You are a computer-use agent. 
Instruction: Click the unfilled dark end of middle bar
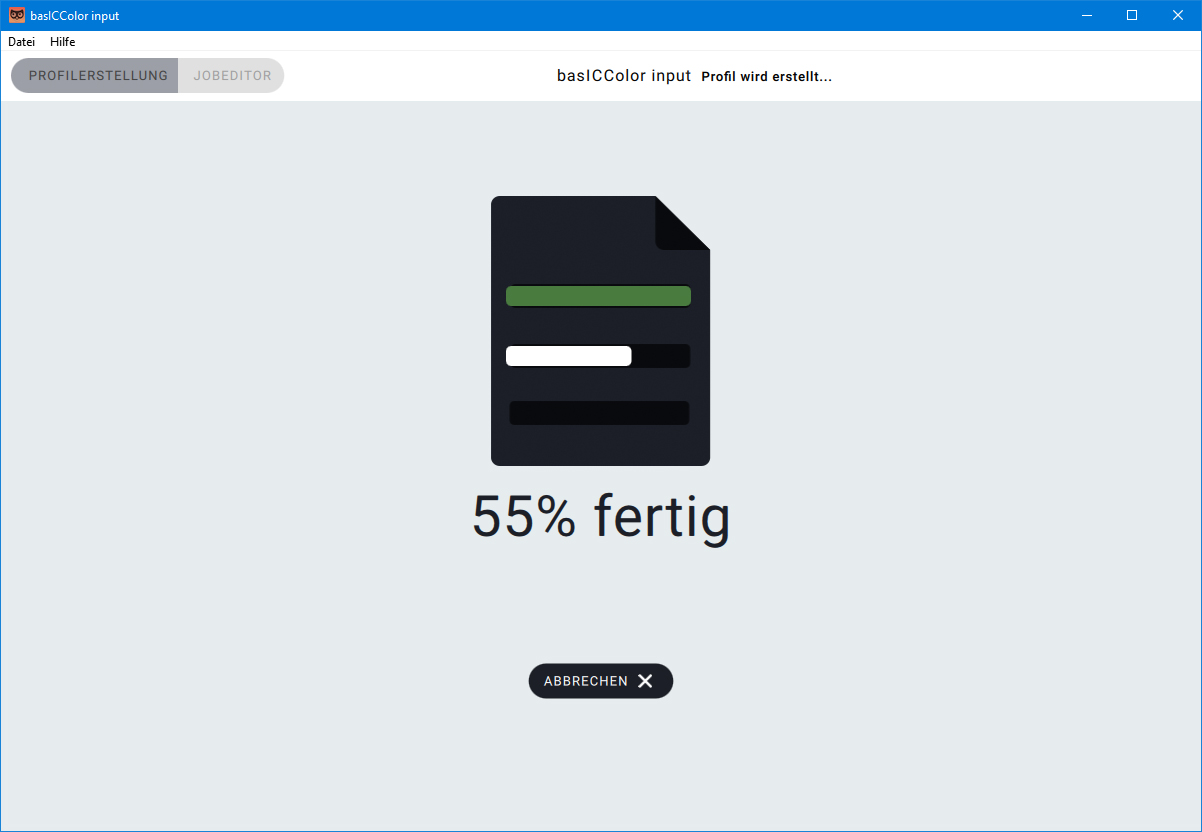tap(661, 356)
